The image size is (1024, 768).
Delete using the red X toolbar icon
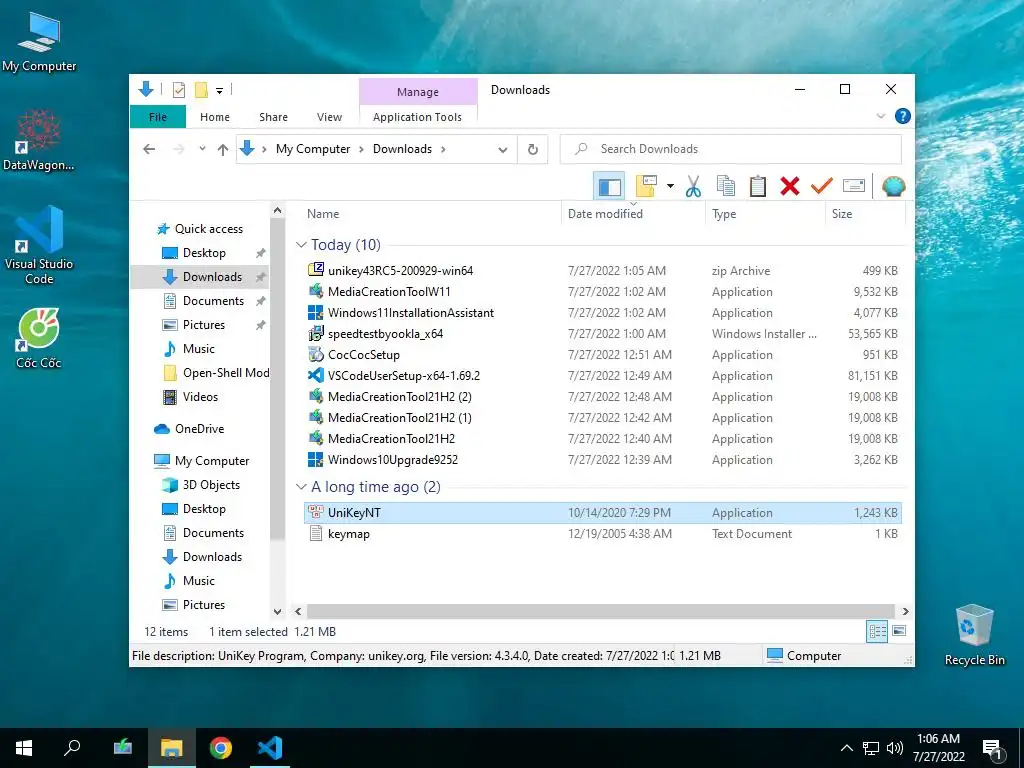click(790, 186)
